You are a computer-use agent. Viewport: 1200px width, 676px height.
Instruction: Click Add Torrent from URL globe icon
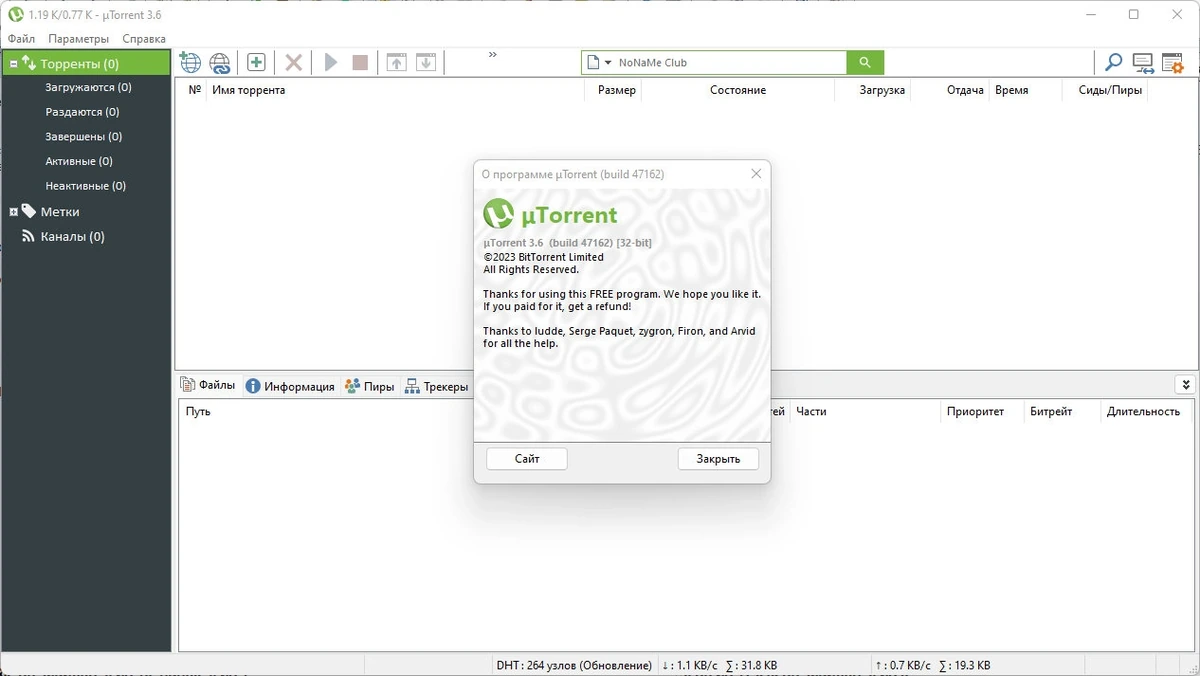point(190,62)
